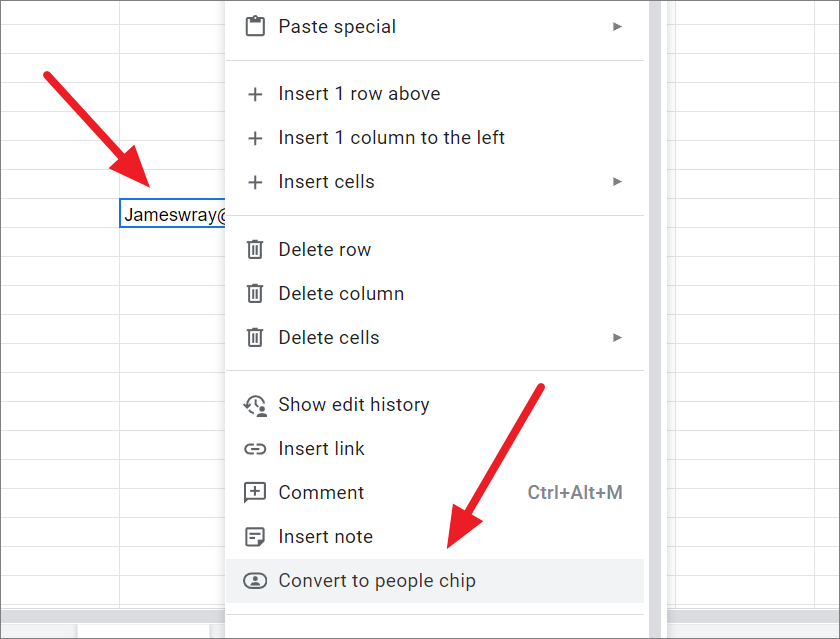
Task: Click the people chip avatar icon
Action: 255,580
